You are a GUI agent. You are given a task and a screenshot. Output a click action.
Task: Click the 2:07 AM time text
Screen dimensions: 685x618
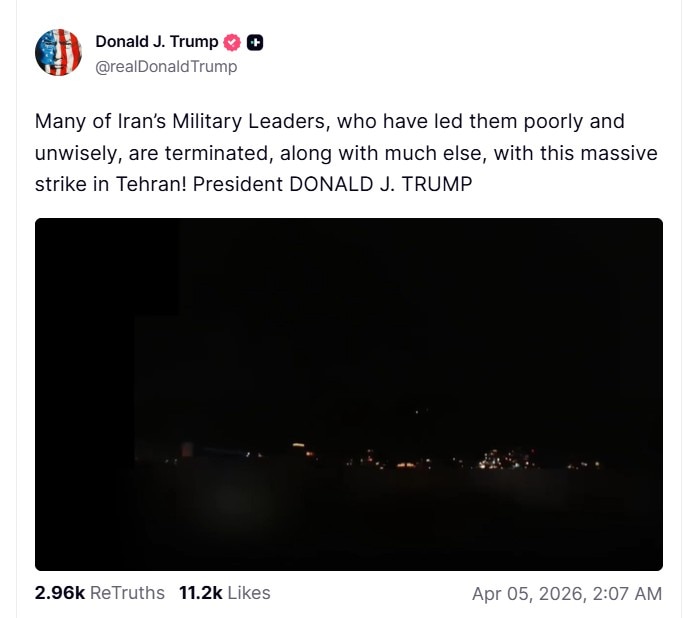tap(626, 594)
